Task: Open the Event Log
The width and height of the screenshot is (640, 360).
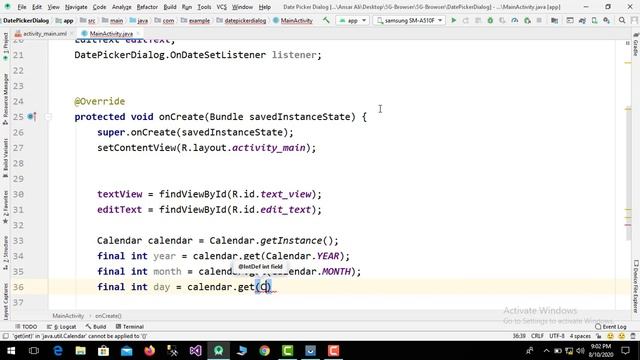Action: 611,327
